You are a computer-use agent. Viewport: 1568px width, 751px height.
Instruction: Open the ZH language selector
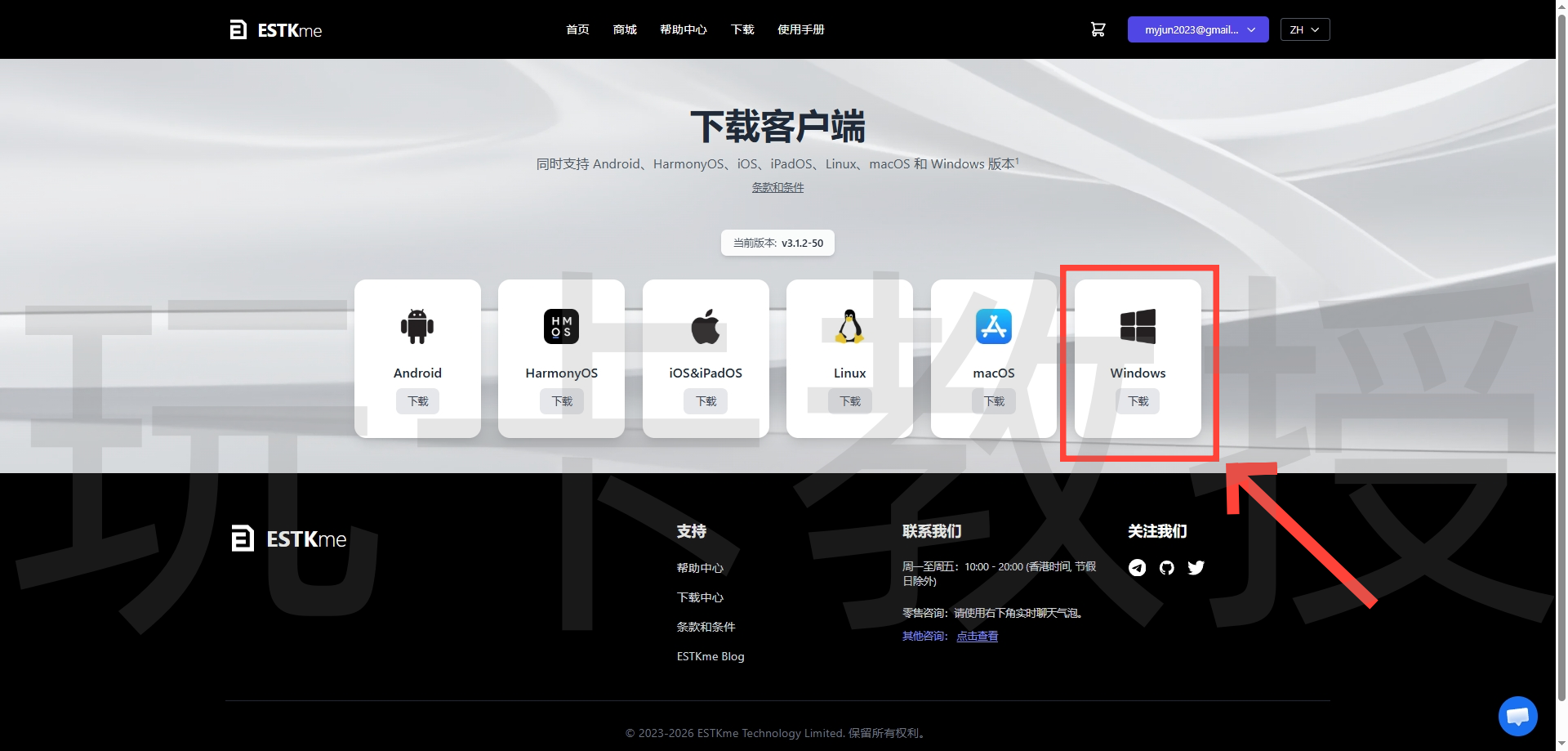click(1305, 29)
